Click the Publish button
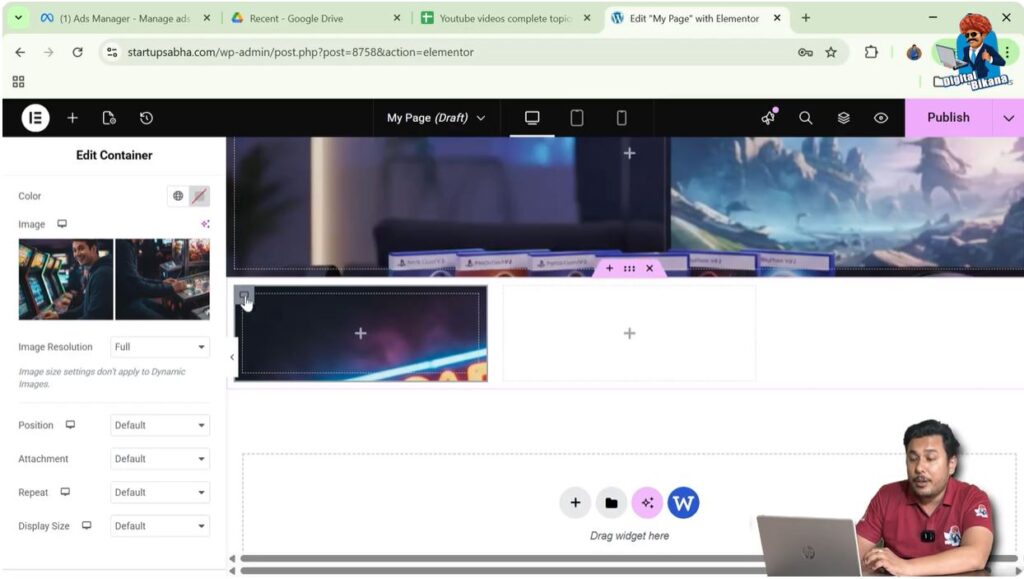This screenshot has width=1024, height=579. coord(947,118)
